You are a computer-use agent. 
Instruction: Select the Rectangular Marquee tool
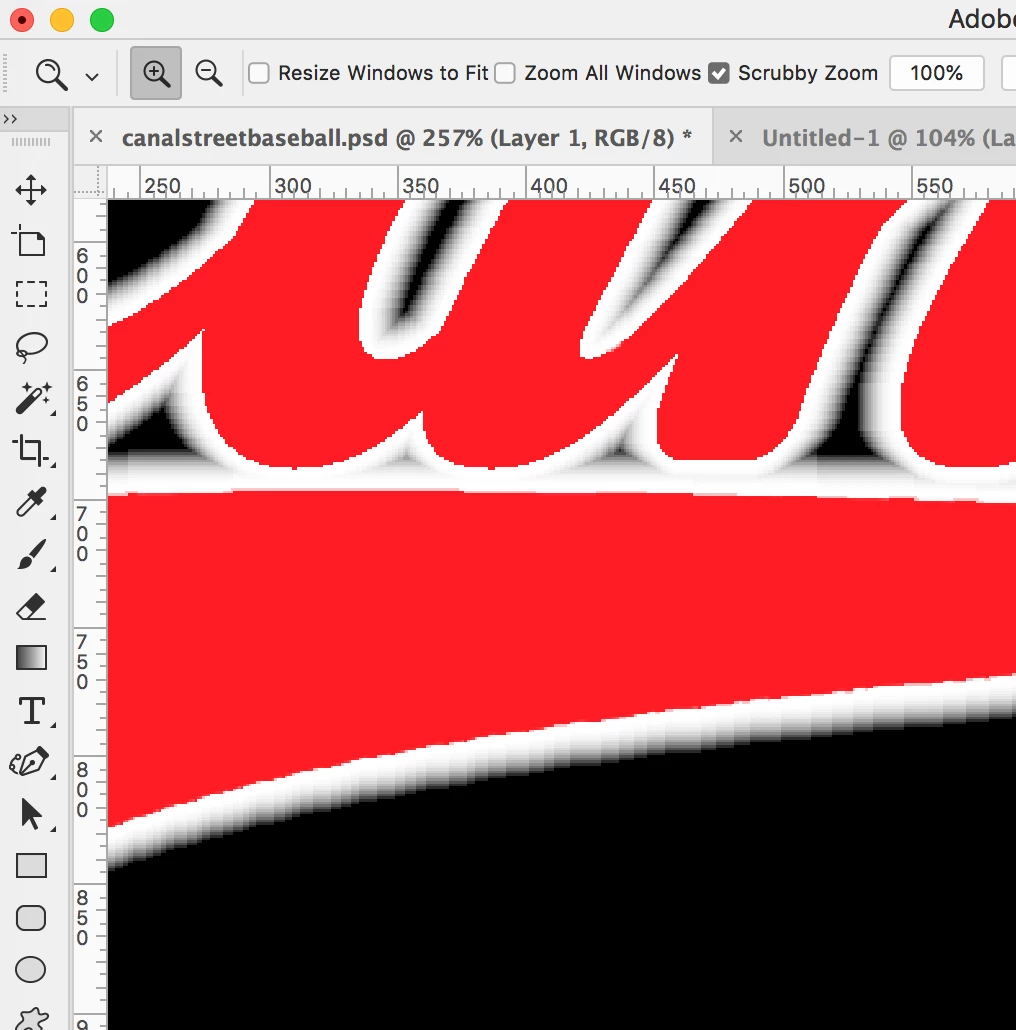(x=31, y=294)
